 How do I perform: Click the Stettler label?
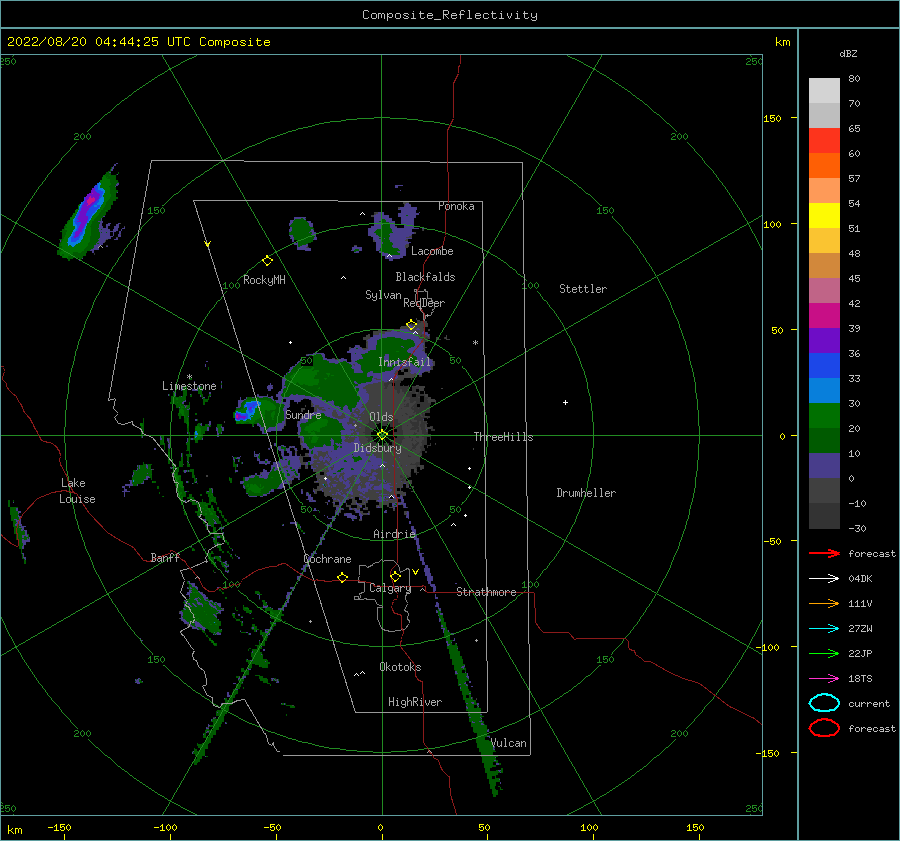point(583,289)
